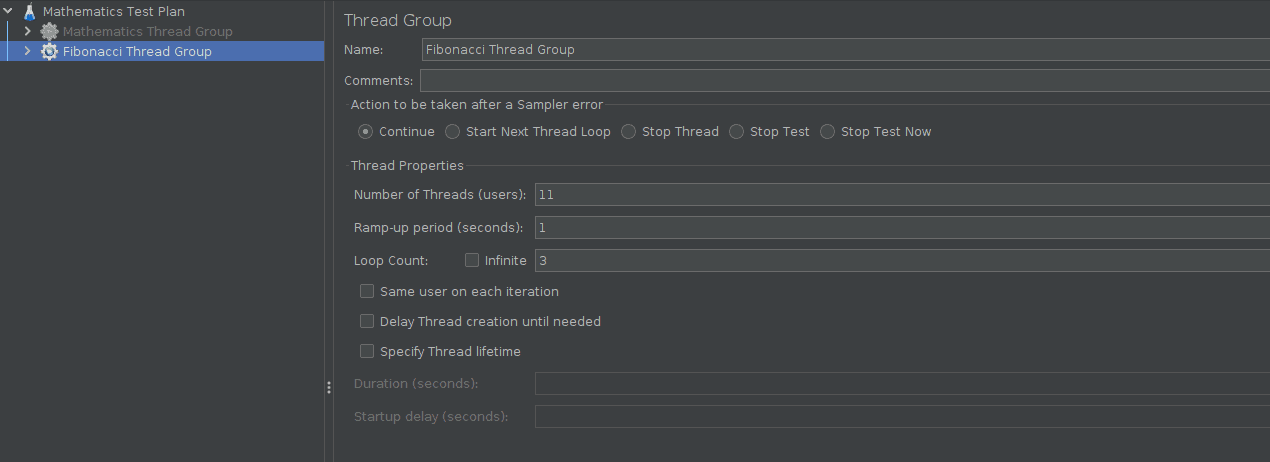Viewport: 1270px width, 462px height.
Task: Choose the Stop Test Now option
Action: pyautogui.click(x=828, y=132)
